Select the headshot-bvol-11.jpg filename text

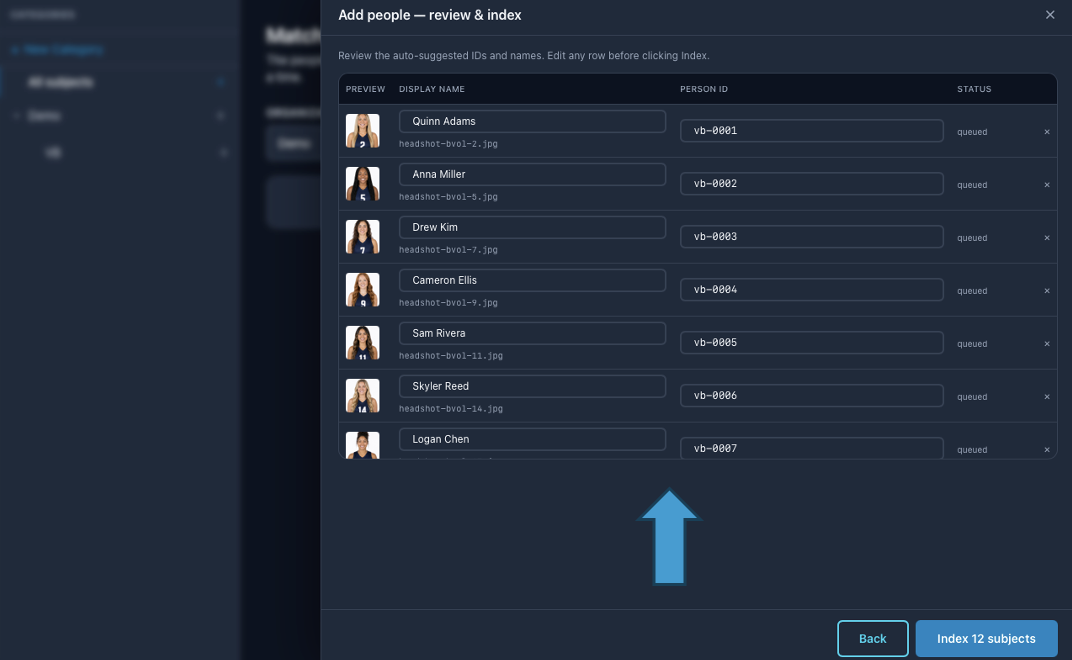click(x=451, y=356)
